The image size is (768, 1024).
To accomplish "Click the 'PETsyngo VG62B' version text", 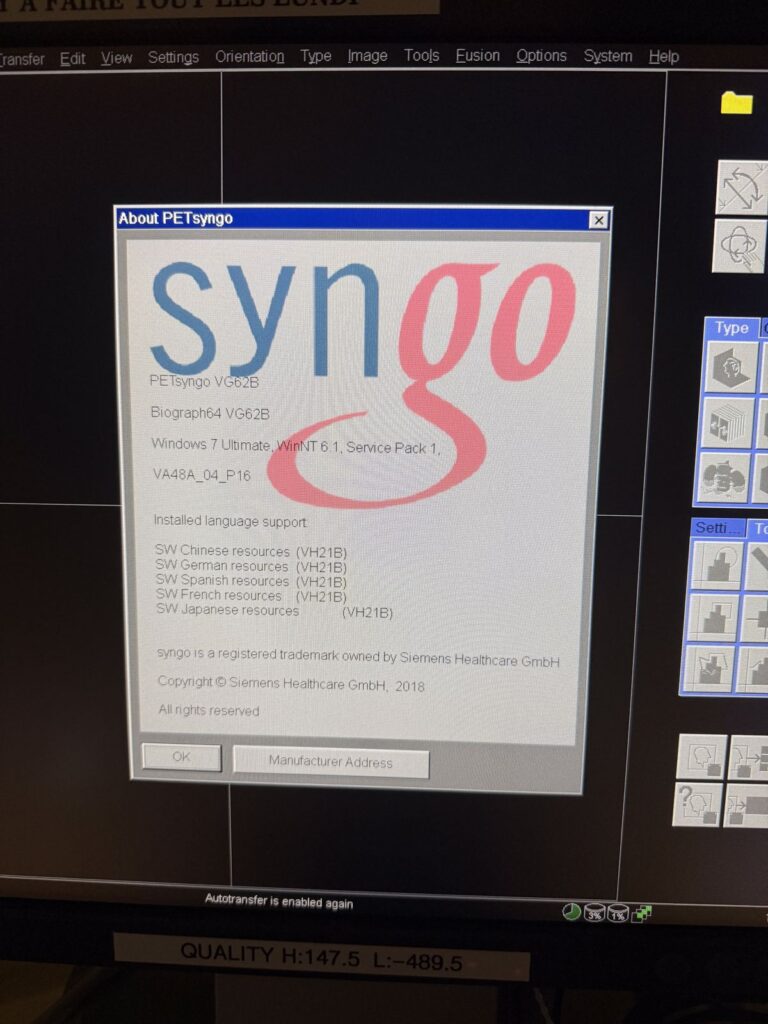I will tap(204, 381).
